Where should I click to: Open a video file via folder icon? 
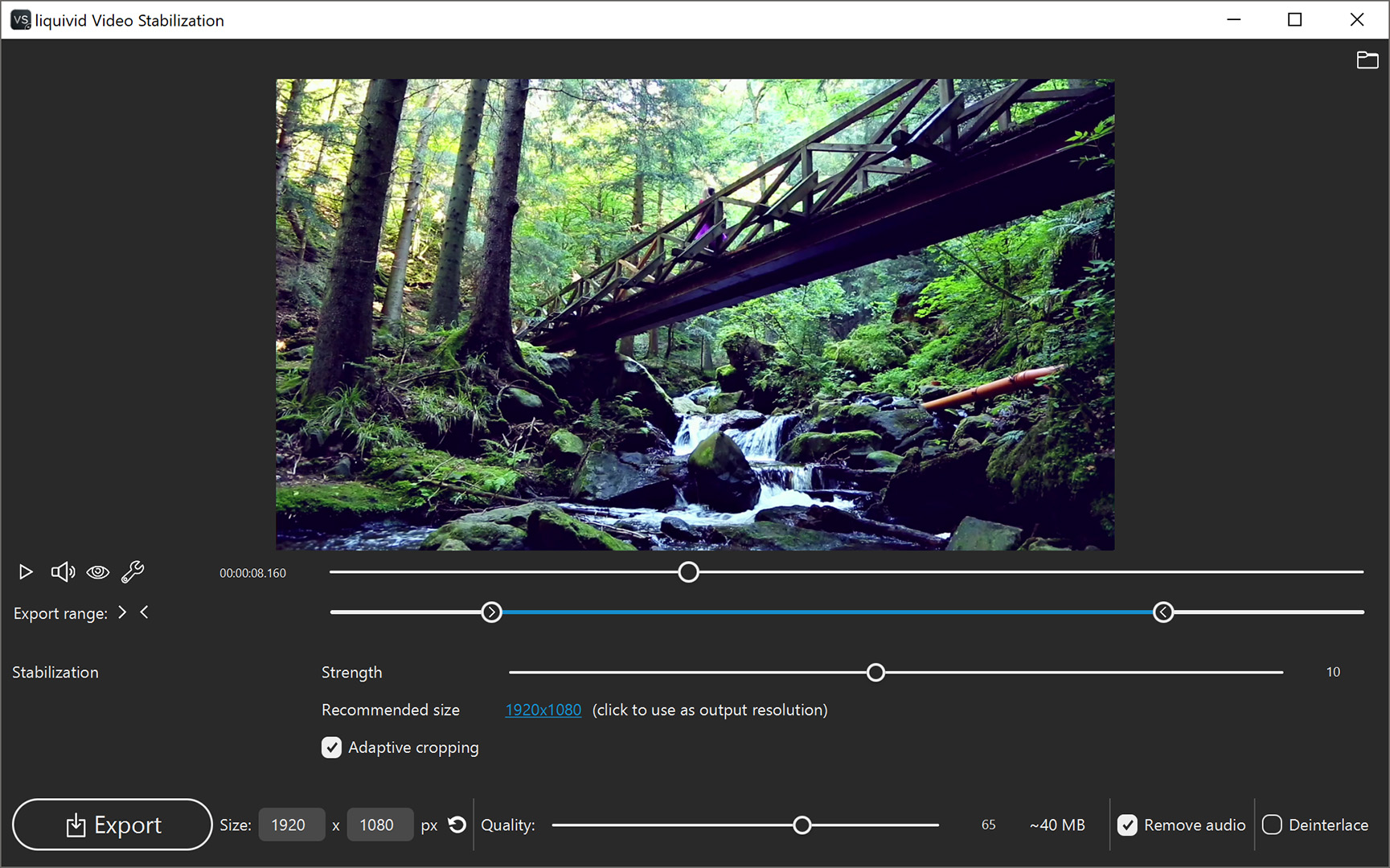(x=1367, y=59)
